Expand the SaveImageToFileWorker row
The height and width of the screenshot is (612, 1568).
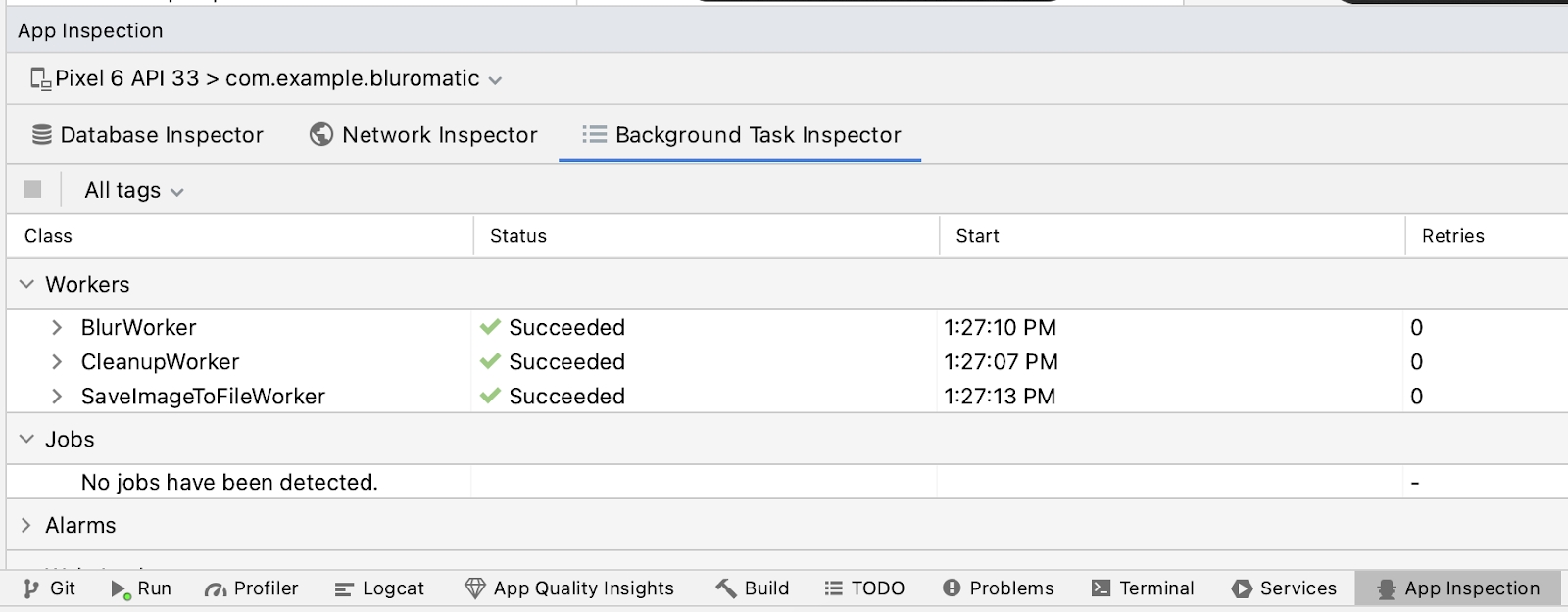click(x=57, y=396)
